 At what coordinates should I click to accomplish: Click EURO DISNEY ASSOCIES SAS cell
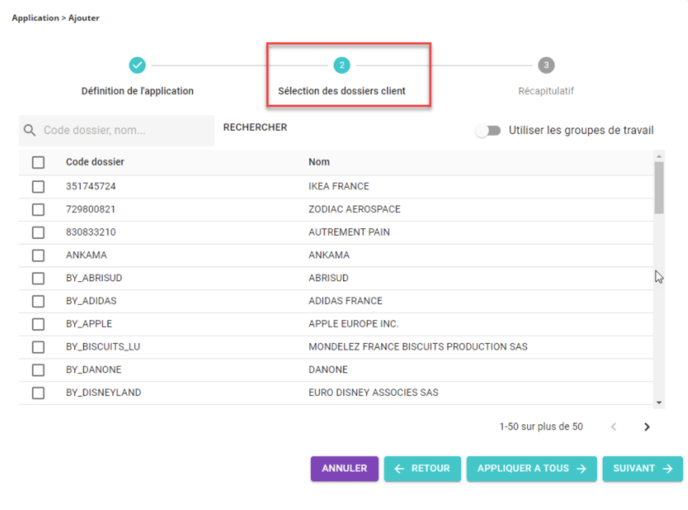point(373,392)
